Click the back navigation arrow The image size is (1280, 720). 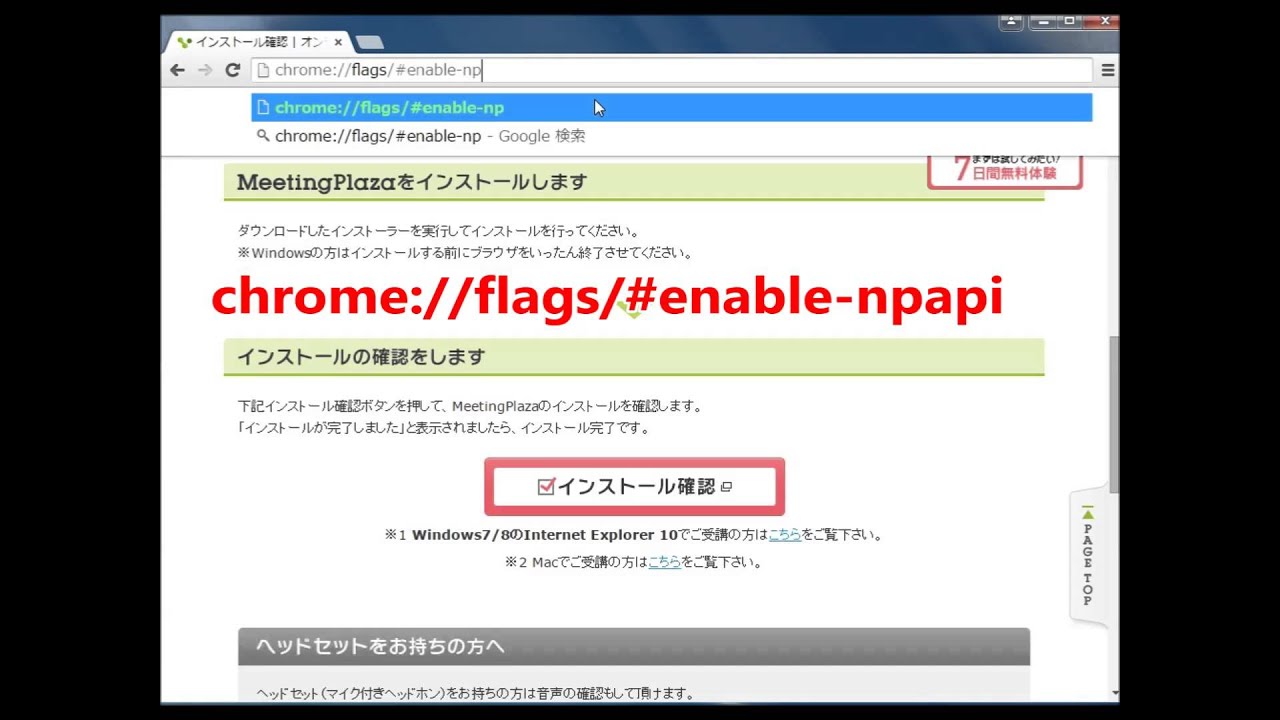177,69
